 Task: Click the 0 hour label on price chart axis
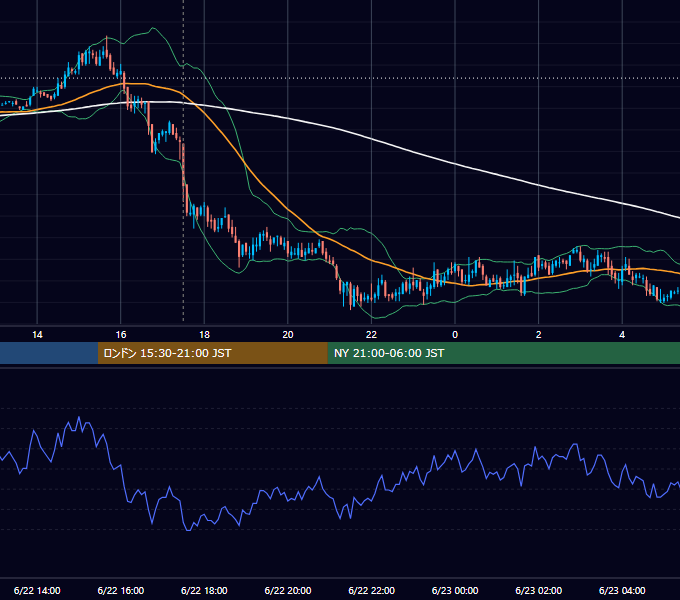[455, 335]
